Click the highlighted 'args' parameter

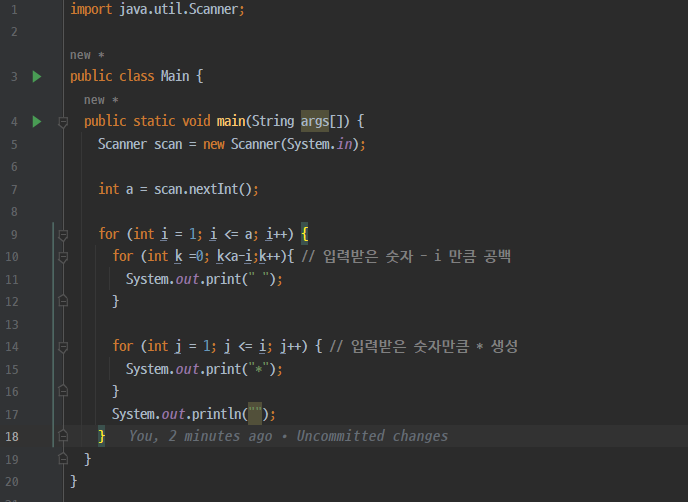pos(315,121)
